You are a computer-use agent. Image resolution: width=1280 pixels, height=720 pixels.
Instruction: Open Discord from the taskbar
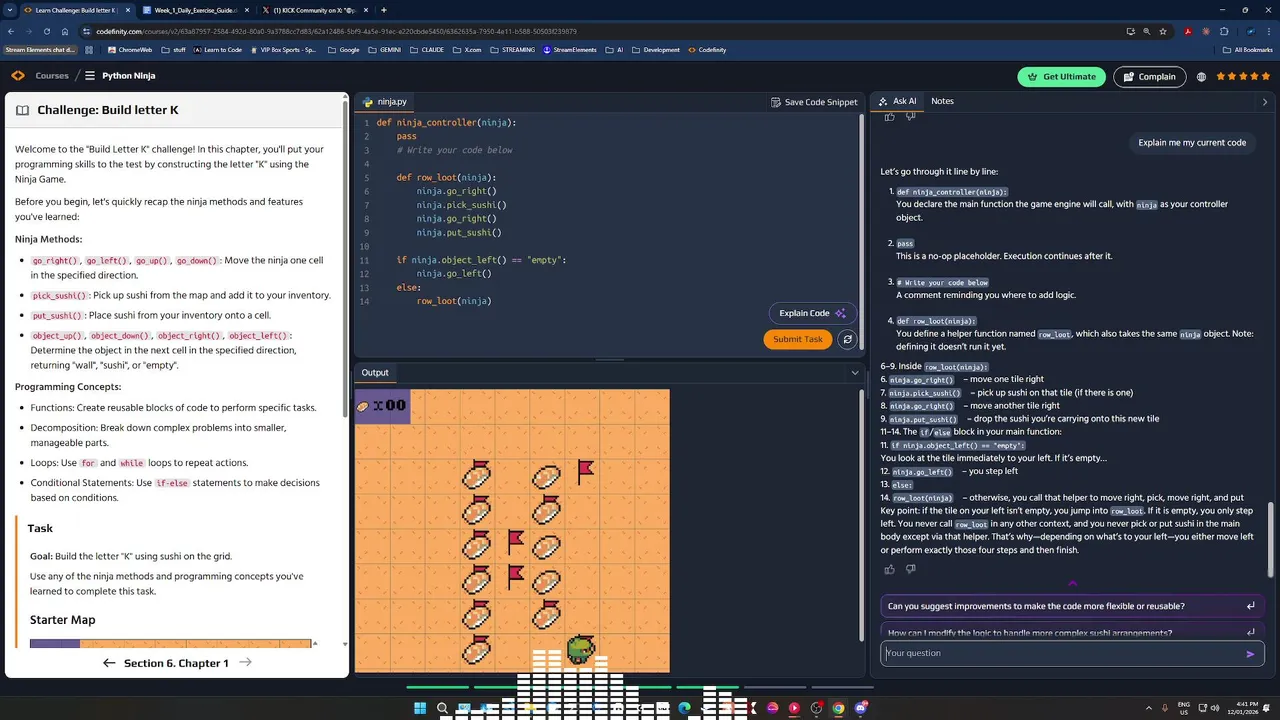[x=860, y=708]
